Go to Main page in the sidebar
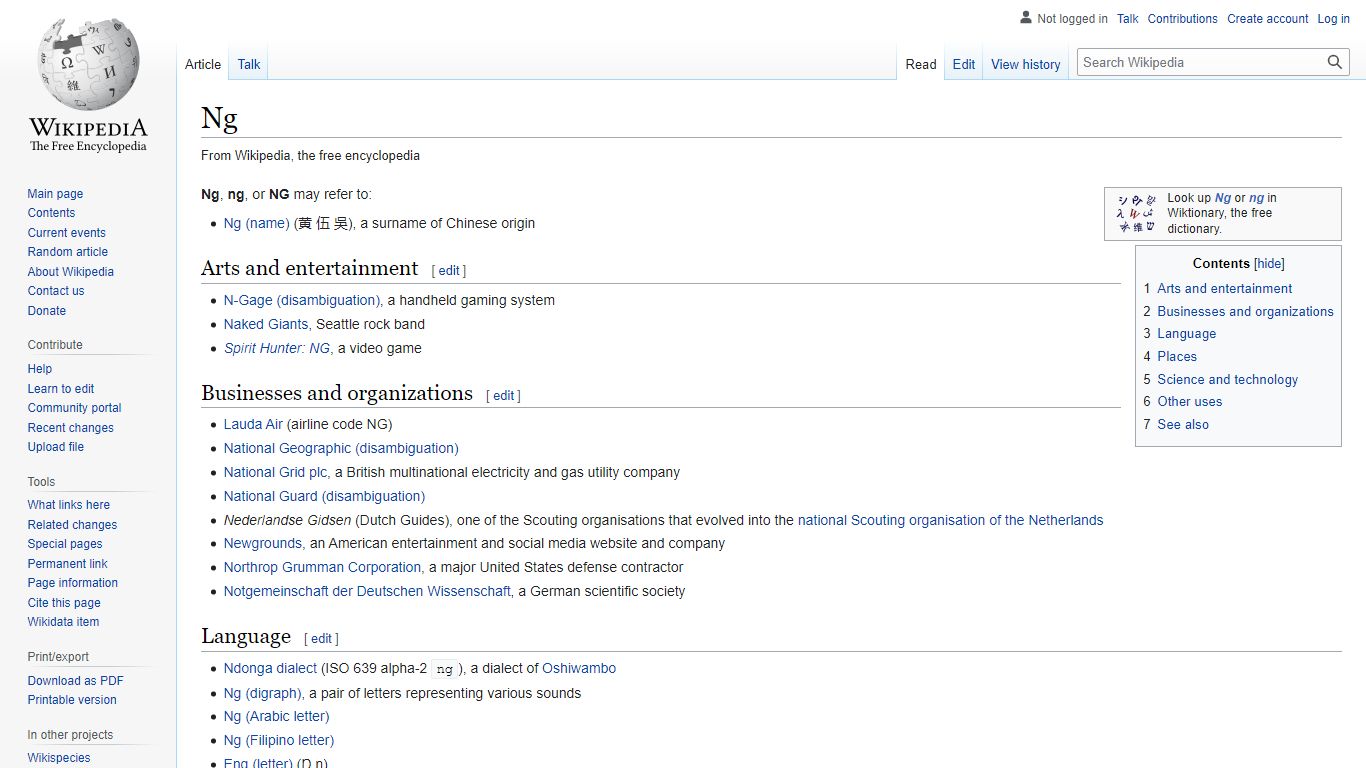 [55, 194]
